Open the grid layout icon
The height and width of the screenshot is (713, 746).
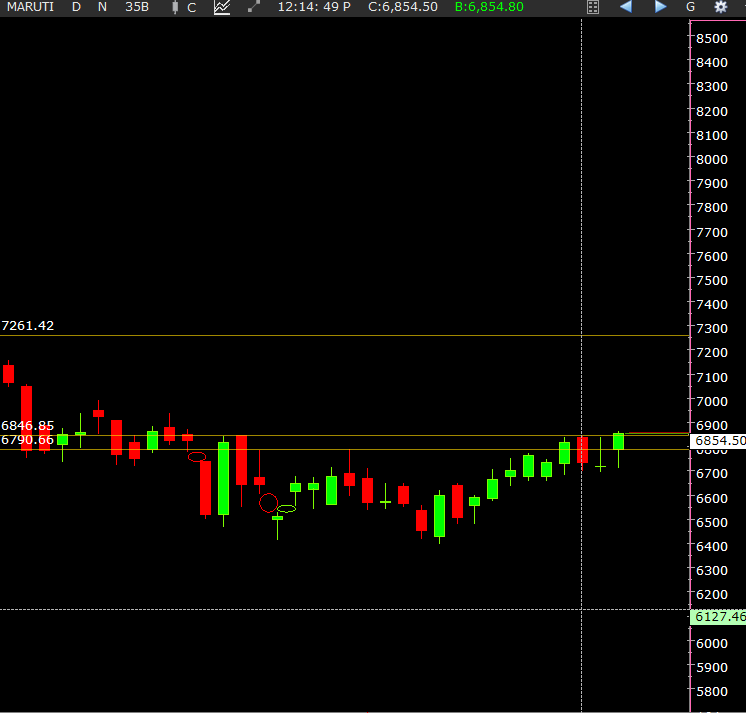click(x=593, y=7)
